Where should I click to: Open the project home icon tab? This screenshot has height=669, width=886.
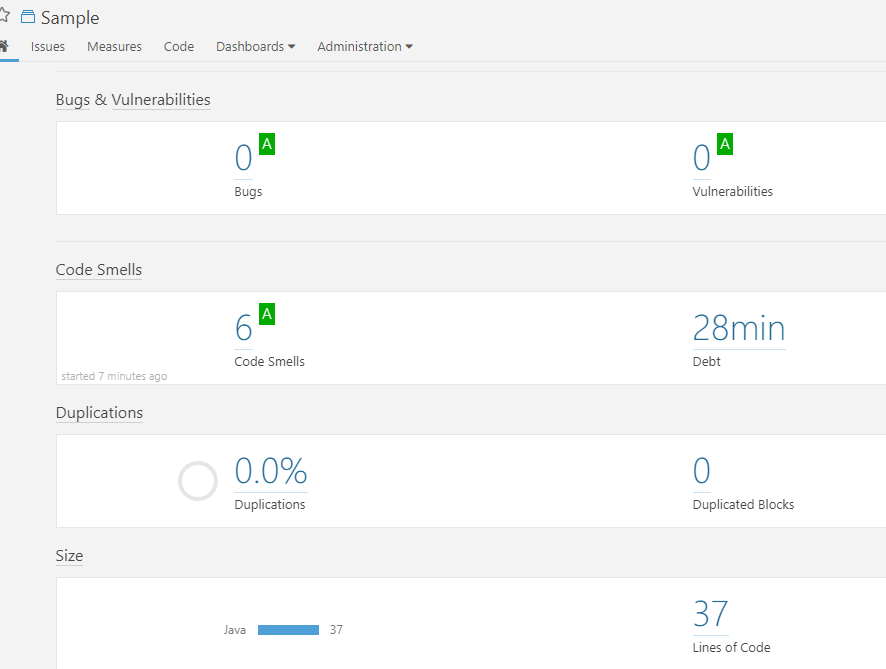(x=4, y=46)
